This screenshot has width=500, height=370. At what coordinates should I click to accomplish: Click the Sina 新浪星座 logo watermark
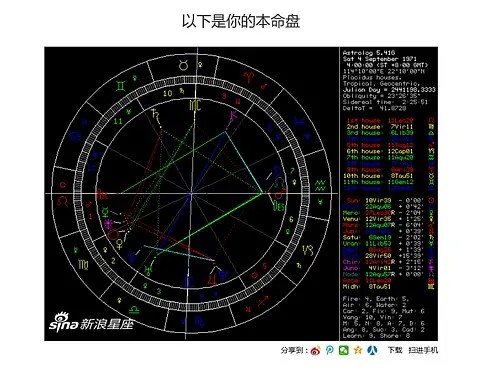click(91, 322)
